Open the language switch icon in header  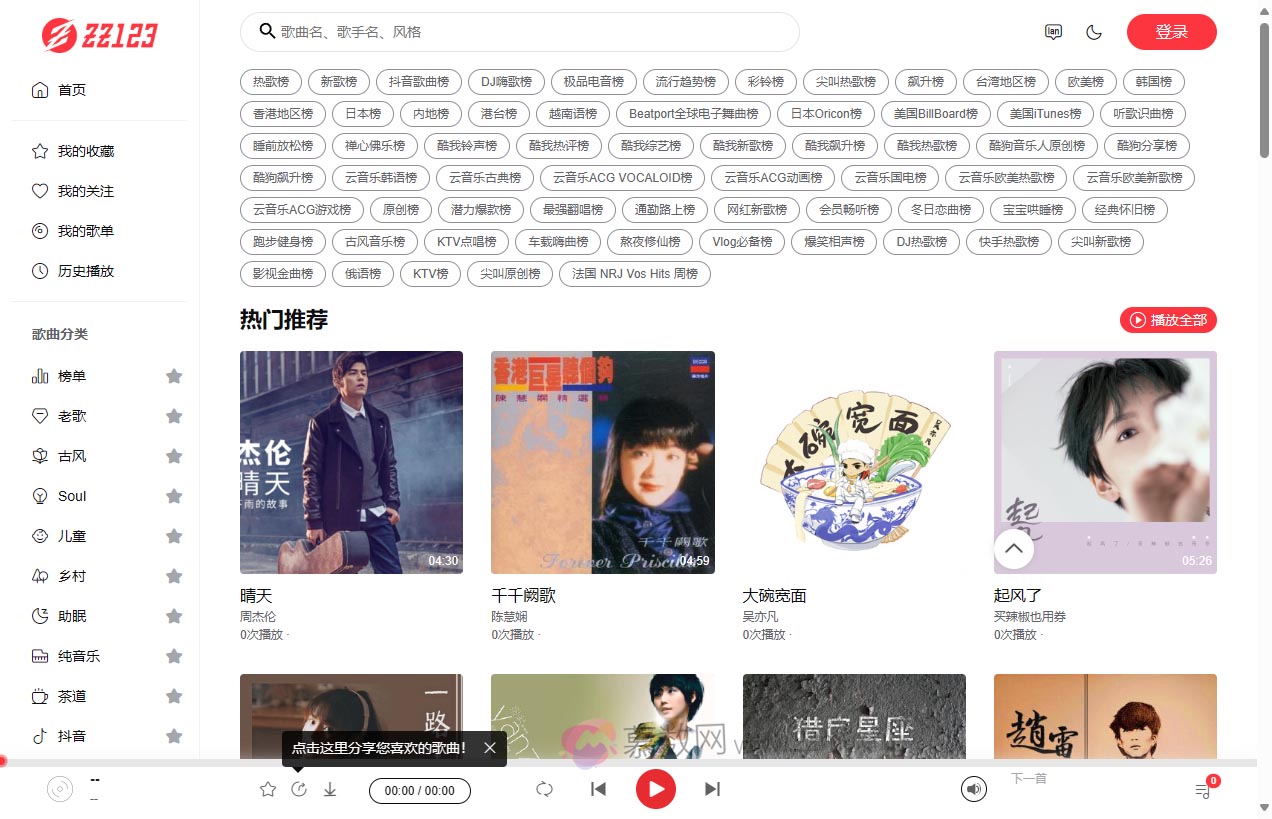[1053, 32]
